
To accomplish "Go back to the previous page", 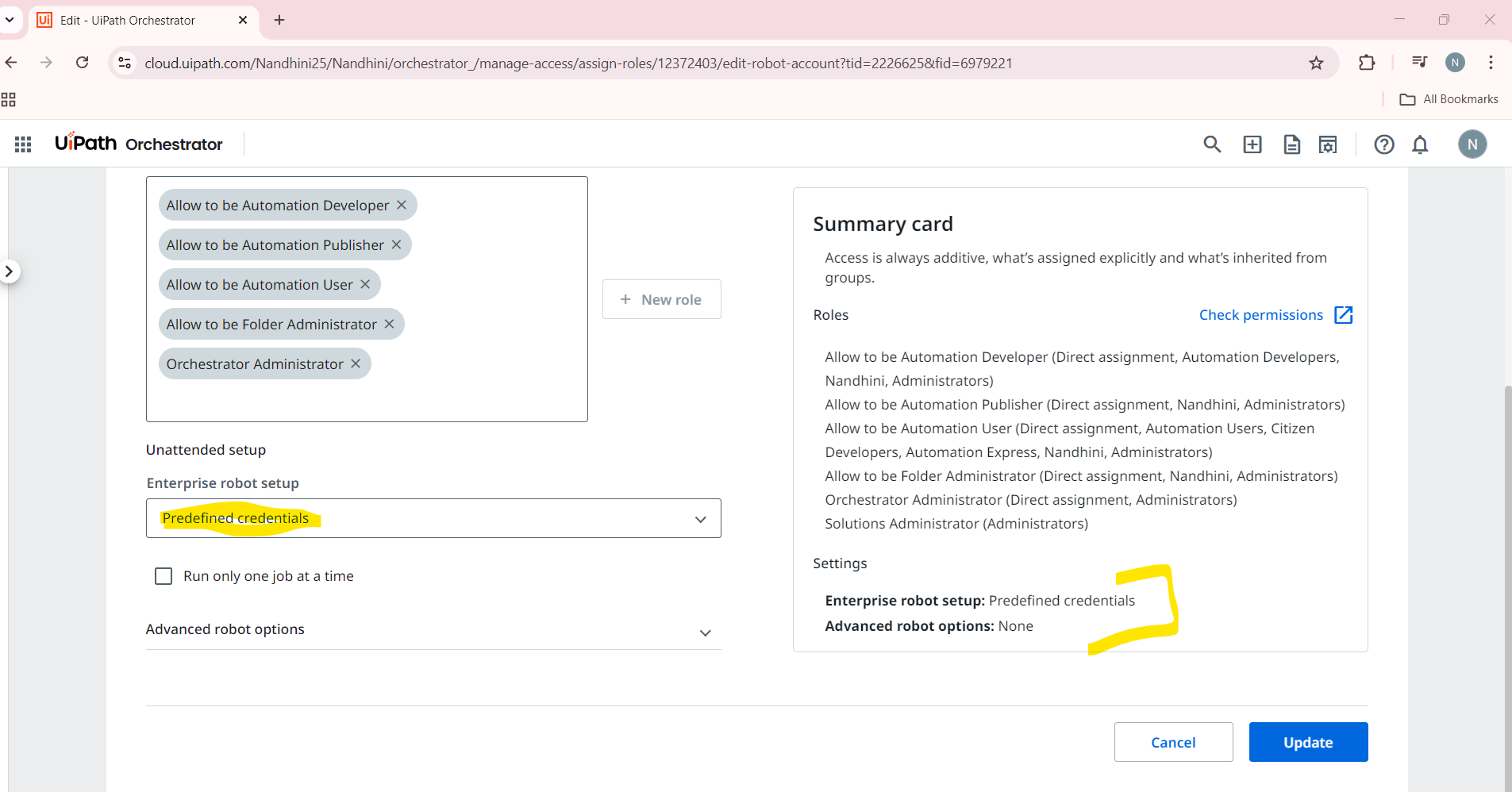I will point(12,63).
